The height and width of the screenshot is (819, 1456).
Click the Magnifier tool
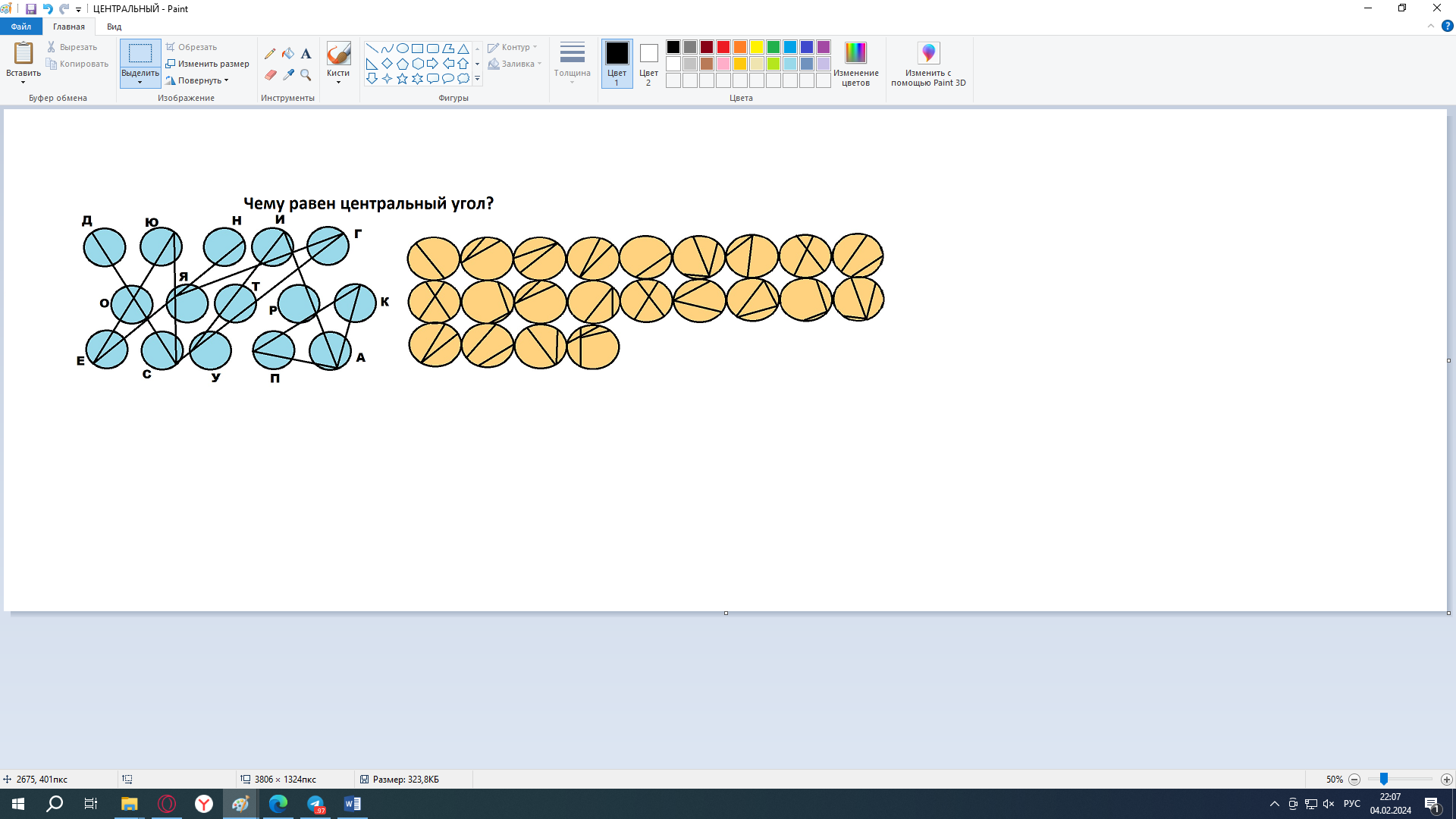[306, 75]
